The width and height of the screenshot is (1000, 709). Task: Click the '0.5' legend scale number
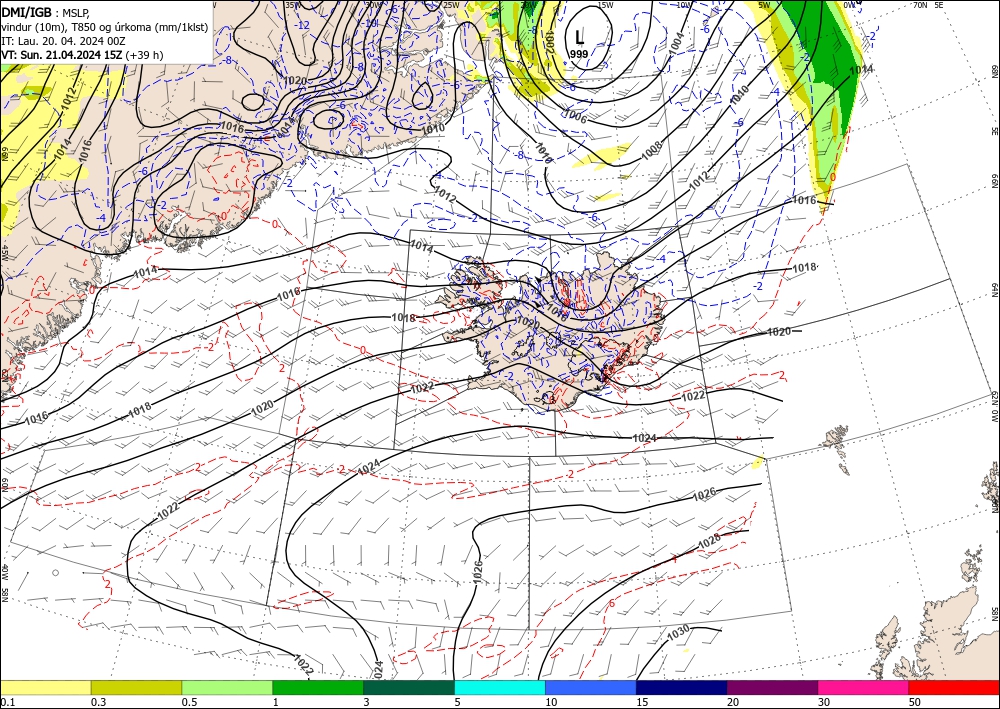pos(189,702)
